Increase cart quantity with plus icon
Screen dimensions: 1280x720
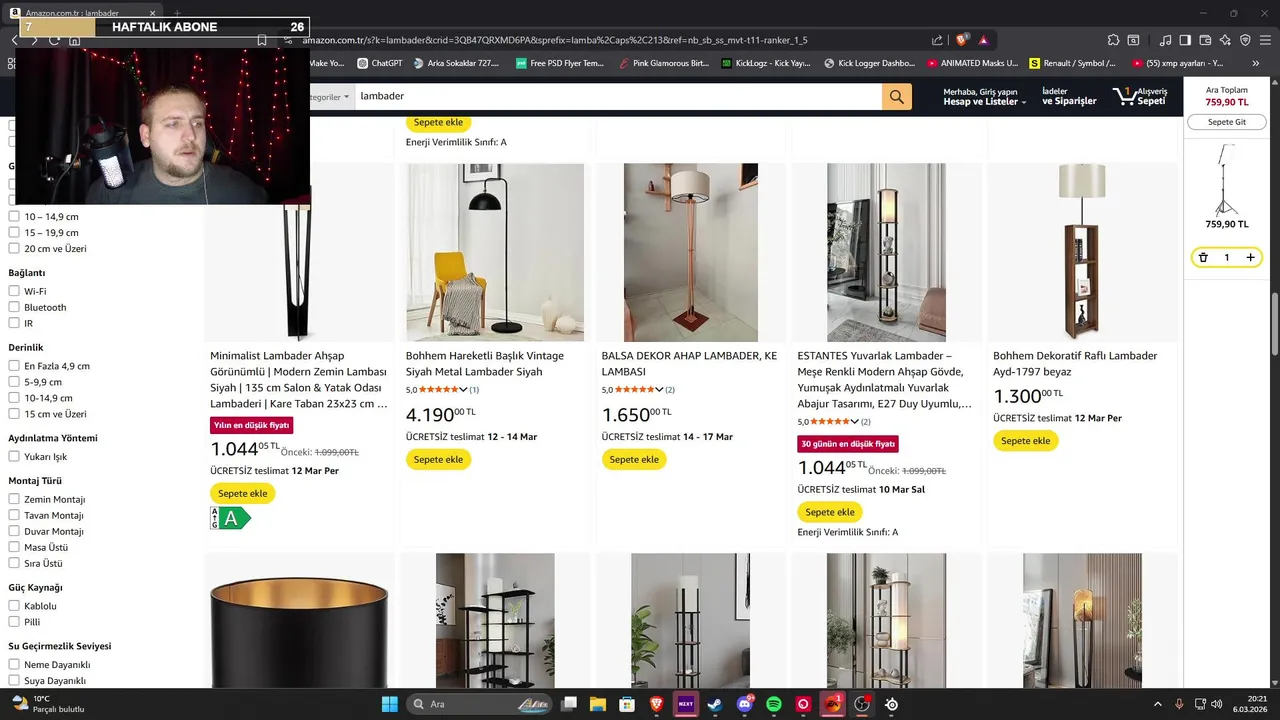(x=1250, y=257)
